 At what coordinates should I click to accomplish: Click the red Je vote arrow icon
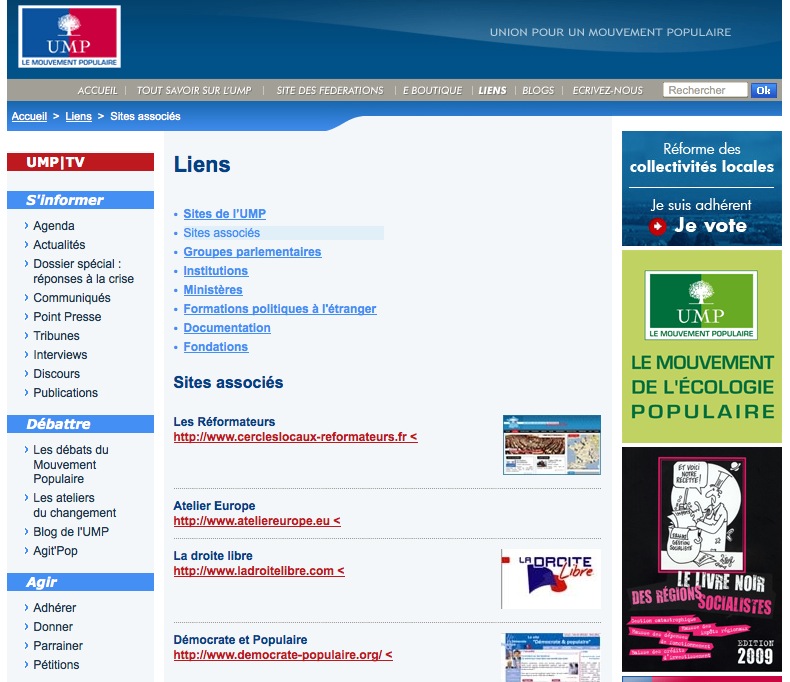[657, 227]
